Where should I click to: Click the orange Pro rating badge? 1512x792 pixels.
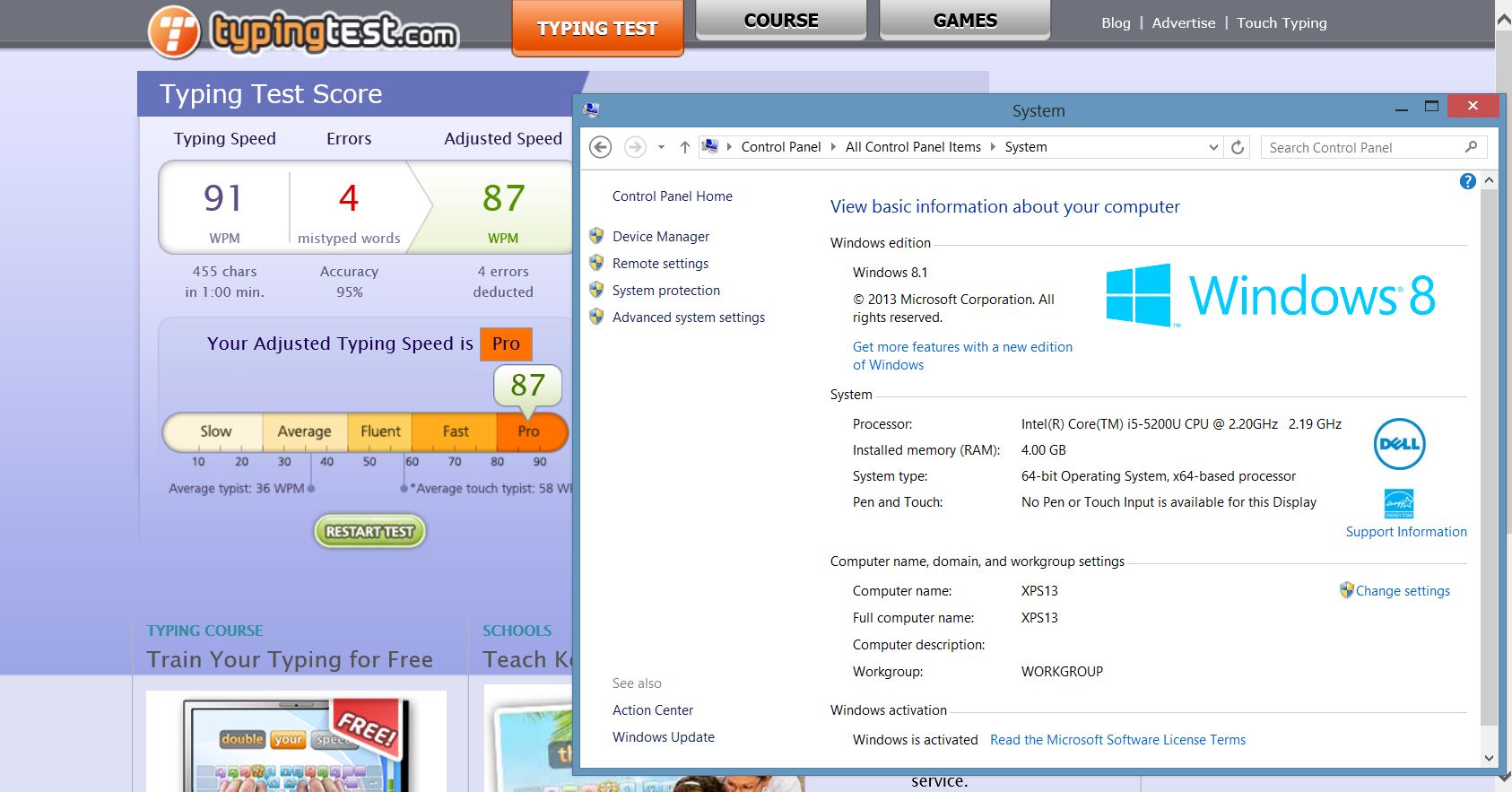tap(506, 344)
